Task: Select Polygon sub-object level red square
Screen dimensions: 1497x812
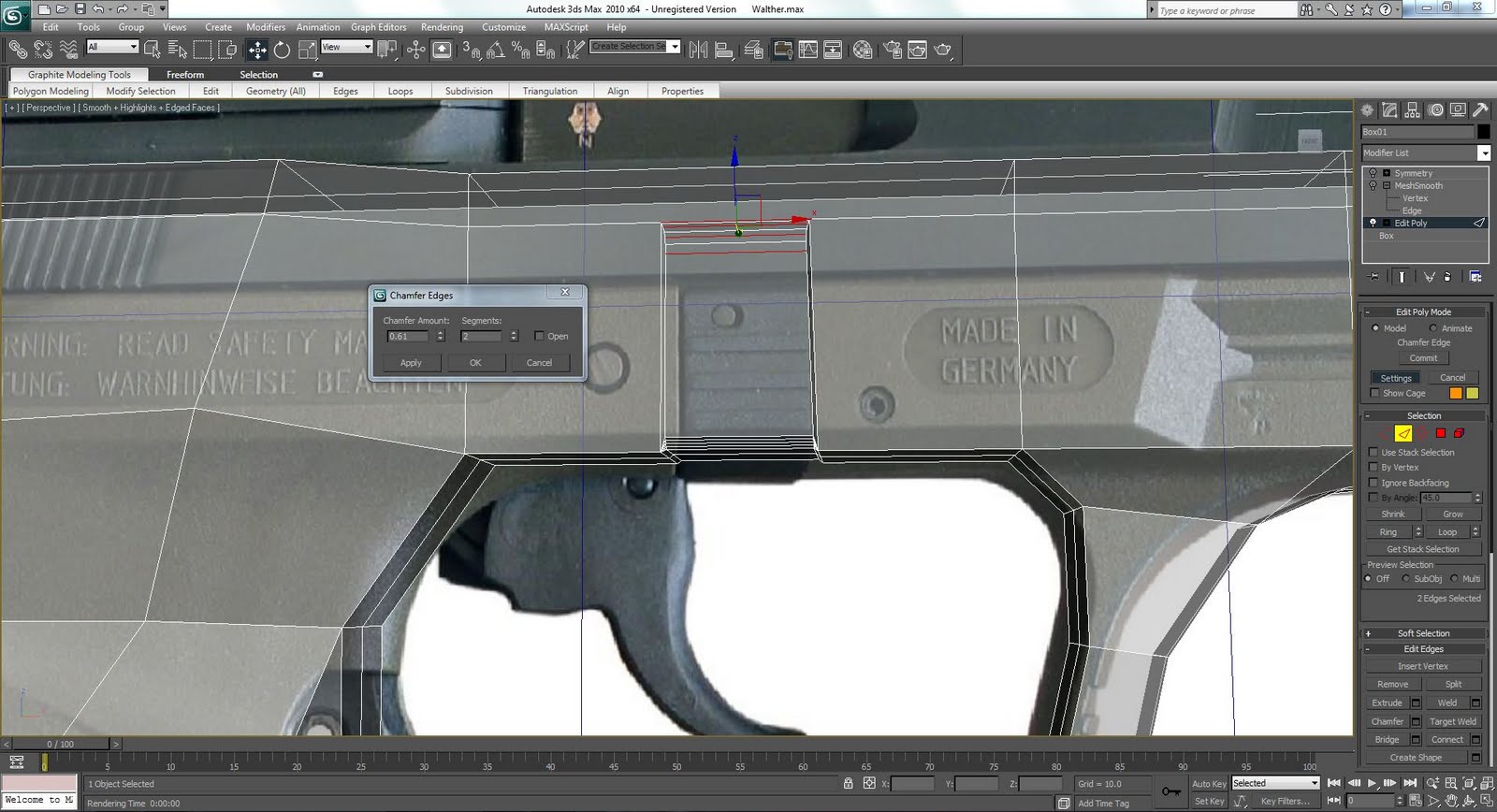Action: point(1441,433)
